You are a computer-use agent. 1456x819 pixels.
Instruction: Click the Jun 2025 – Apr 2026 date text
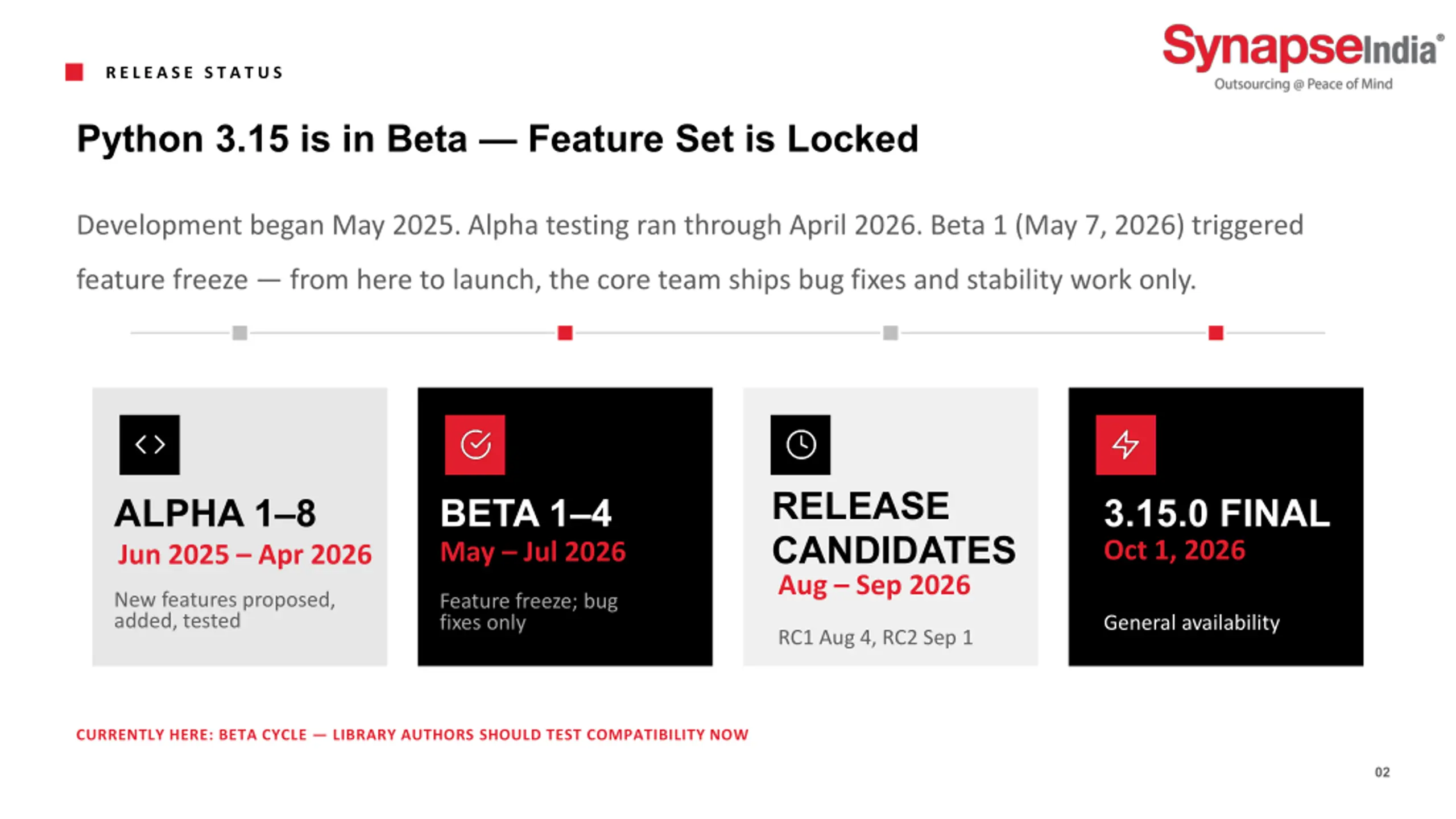tap(245, 555)
